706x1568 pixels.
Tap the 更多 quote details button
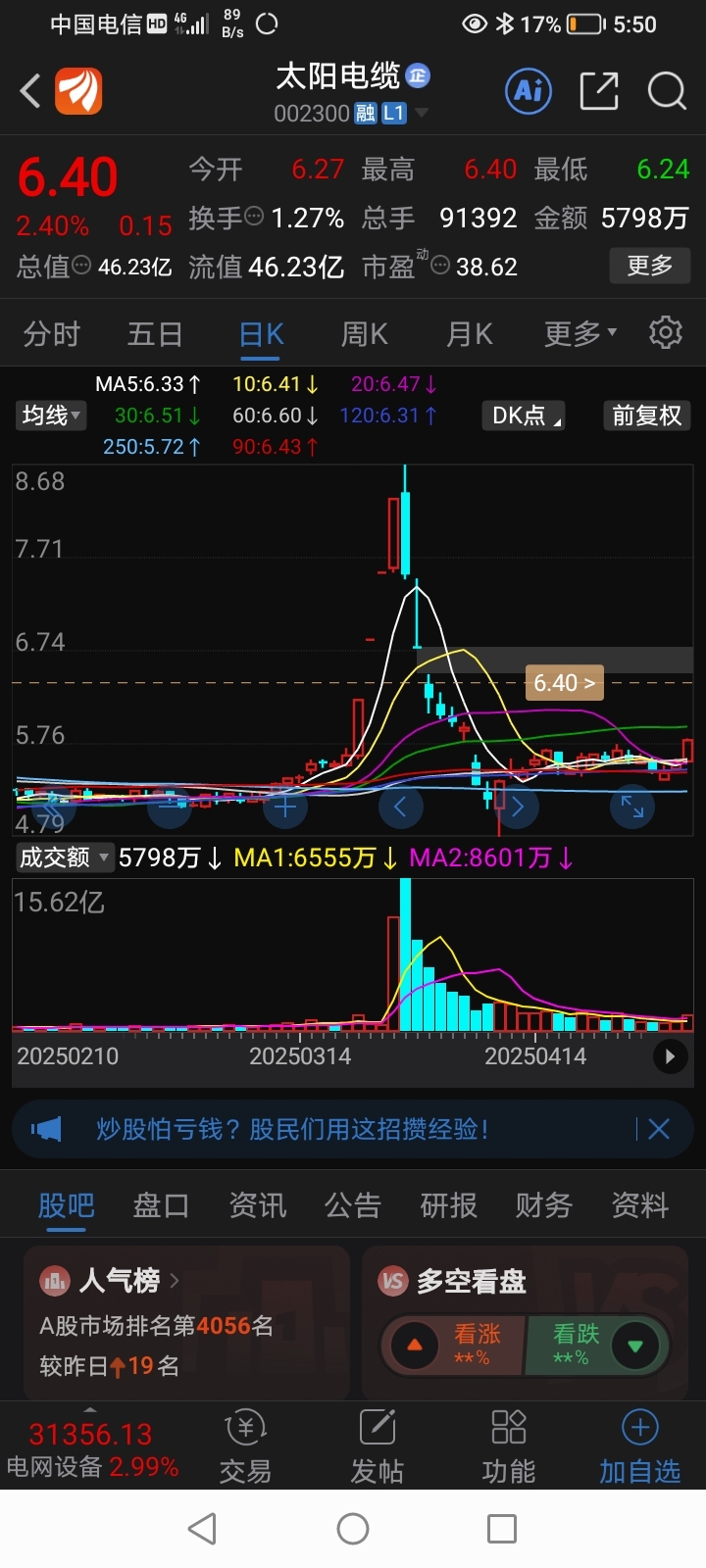650,266
